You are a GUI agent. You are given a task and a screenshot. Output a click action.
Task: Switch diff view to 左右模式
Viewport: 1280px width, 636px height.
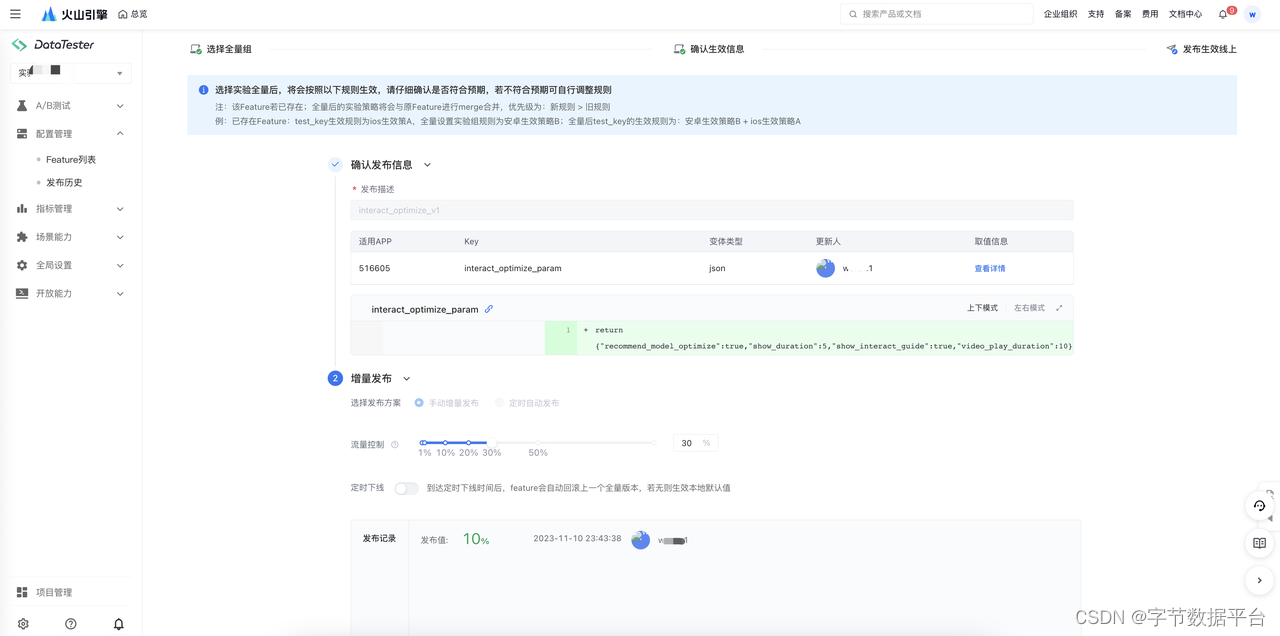1029,308
